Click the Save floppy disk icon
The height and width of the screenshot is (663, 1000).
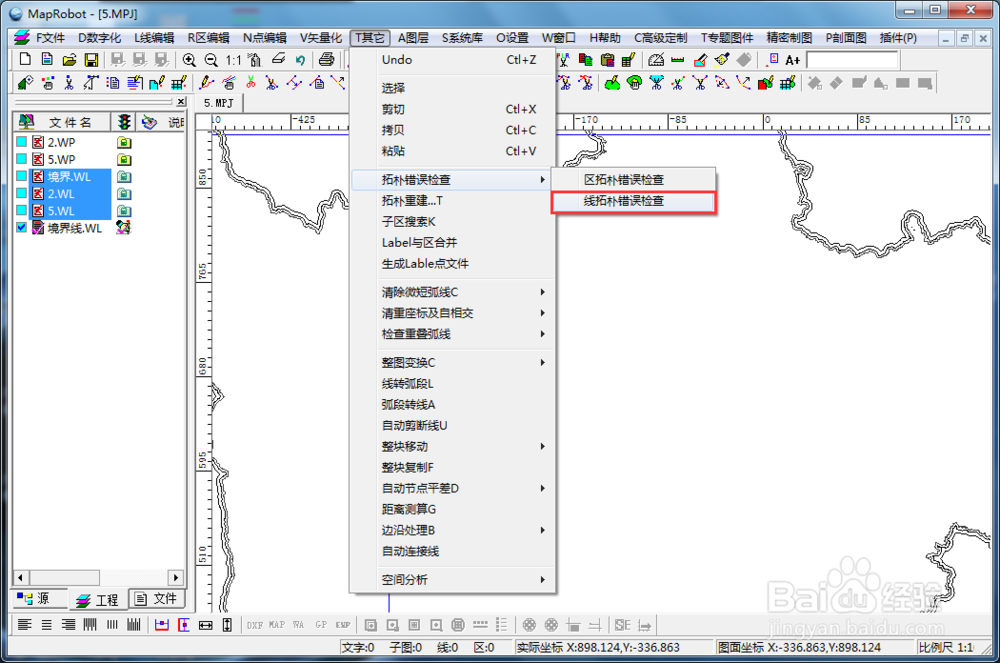(91, 60)
